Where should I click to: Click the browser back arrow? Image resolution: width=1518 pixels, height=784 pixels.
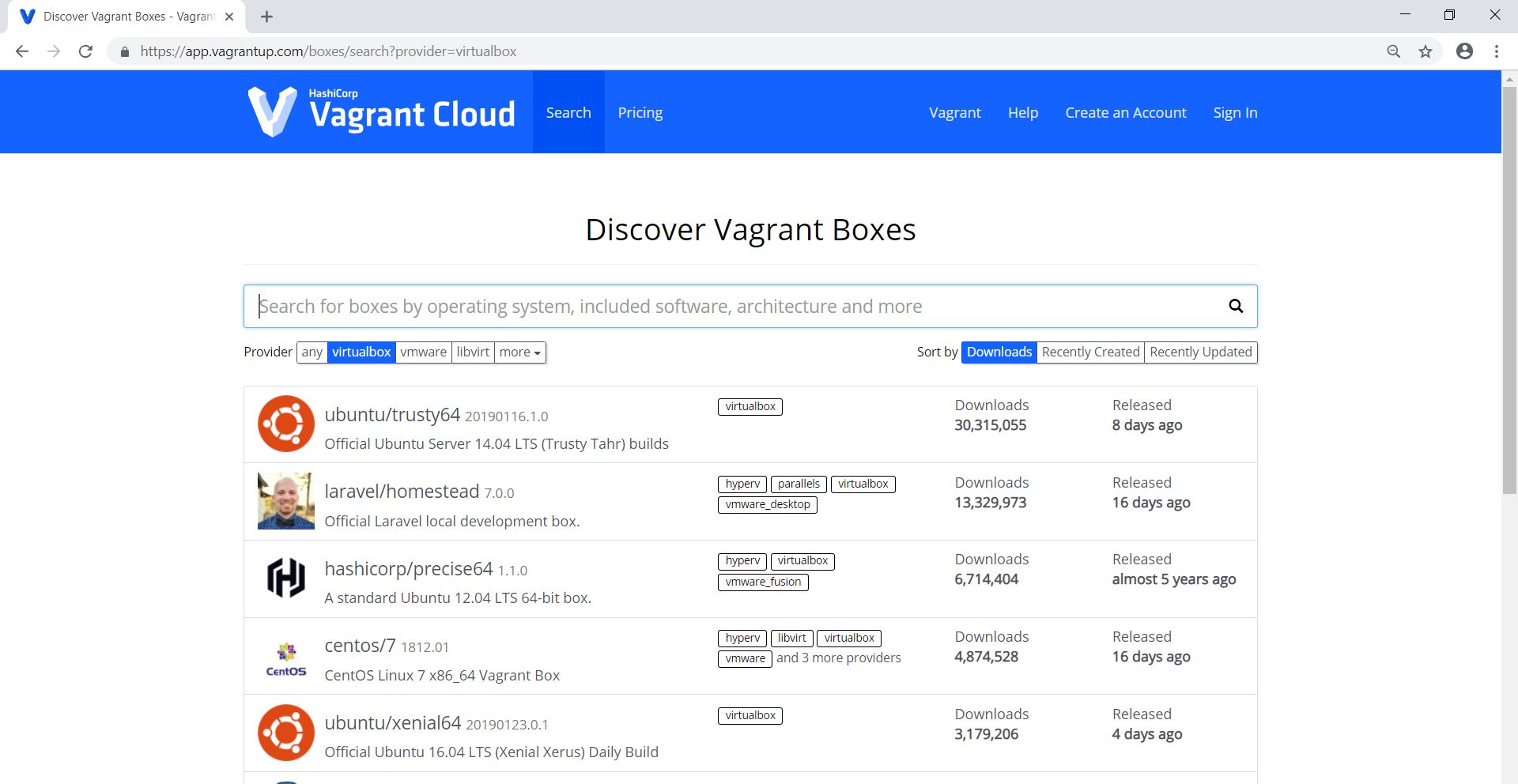point(22,51)
